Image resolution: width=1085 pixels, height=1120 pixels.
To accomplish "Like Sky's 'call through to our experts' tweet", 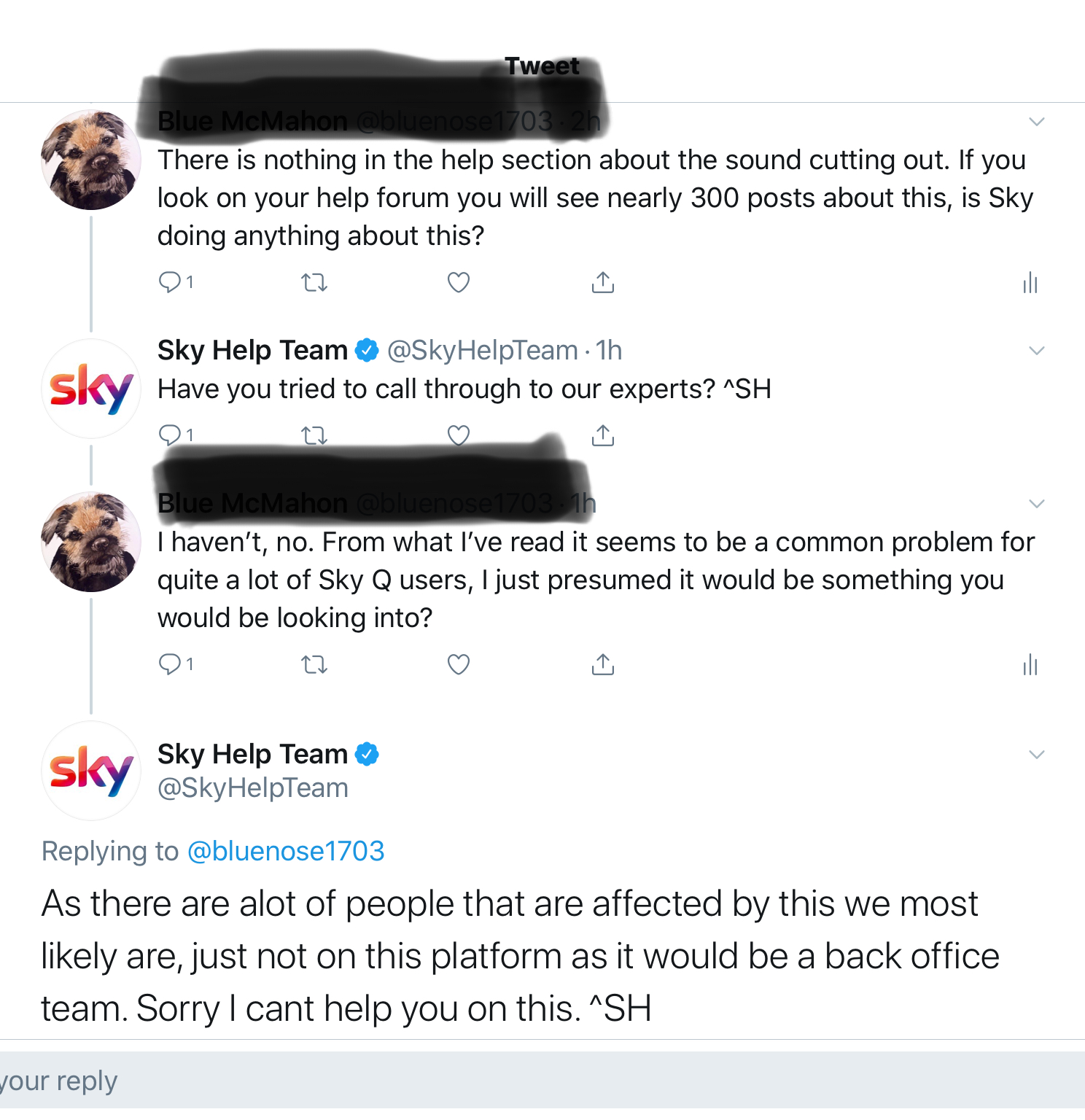I will (x=458, y=435).
